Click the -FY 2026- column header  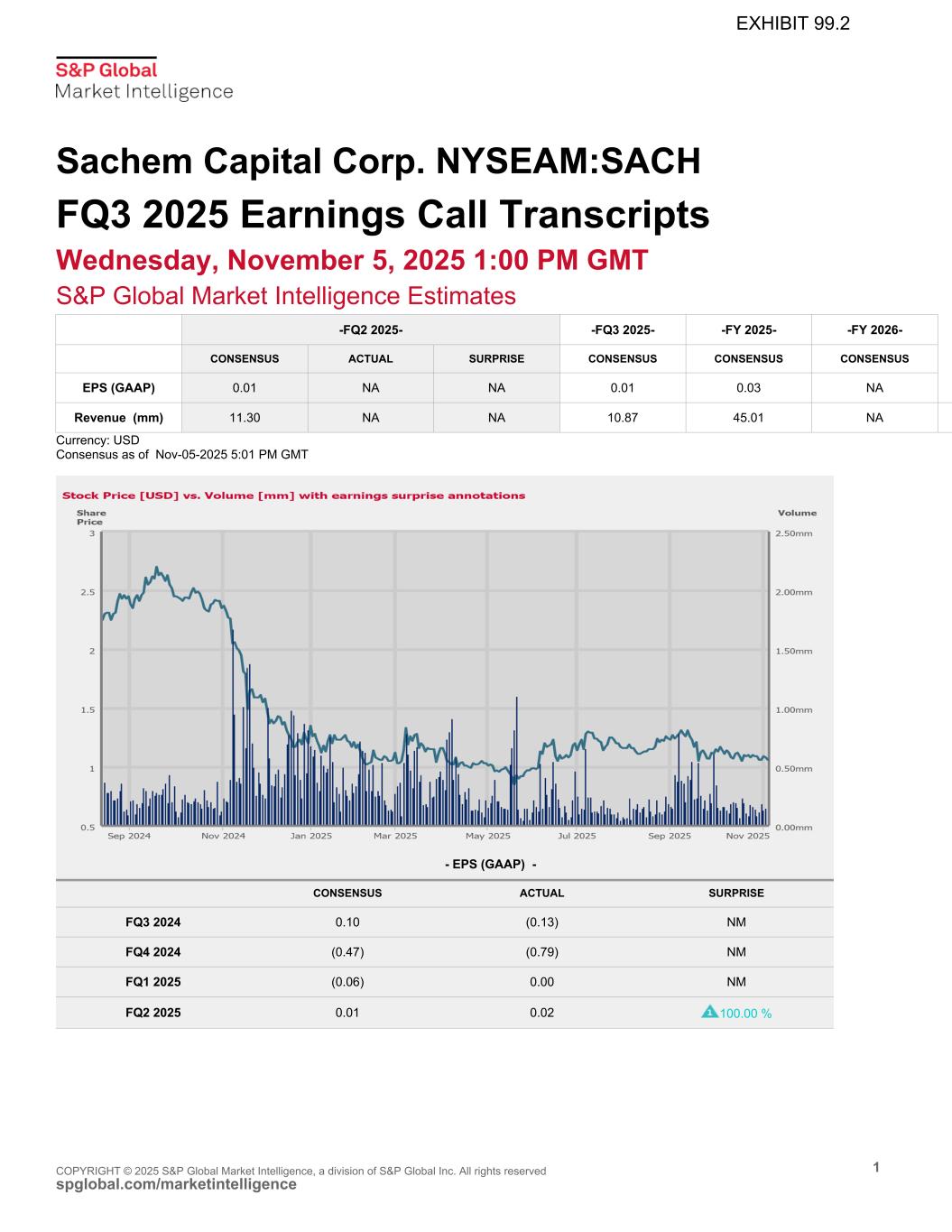873,330
